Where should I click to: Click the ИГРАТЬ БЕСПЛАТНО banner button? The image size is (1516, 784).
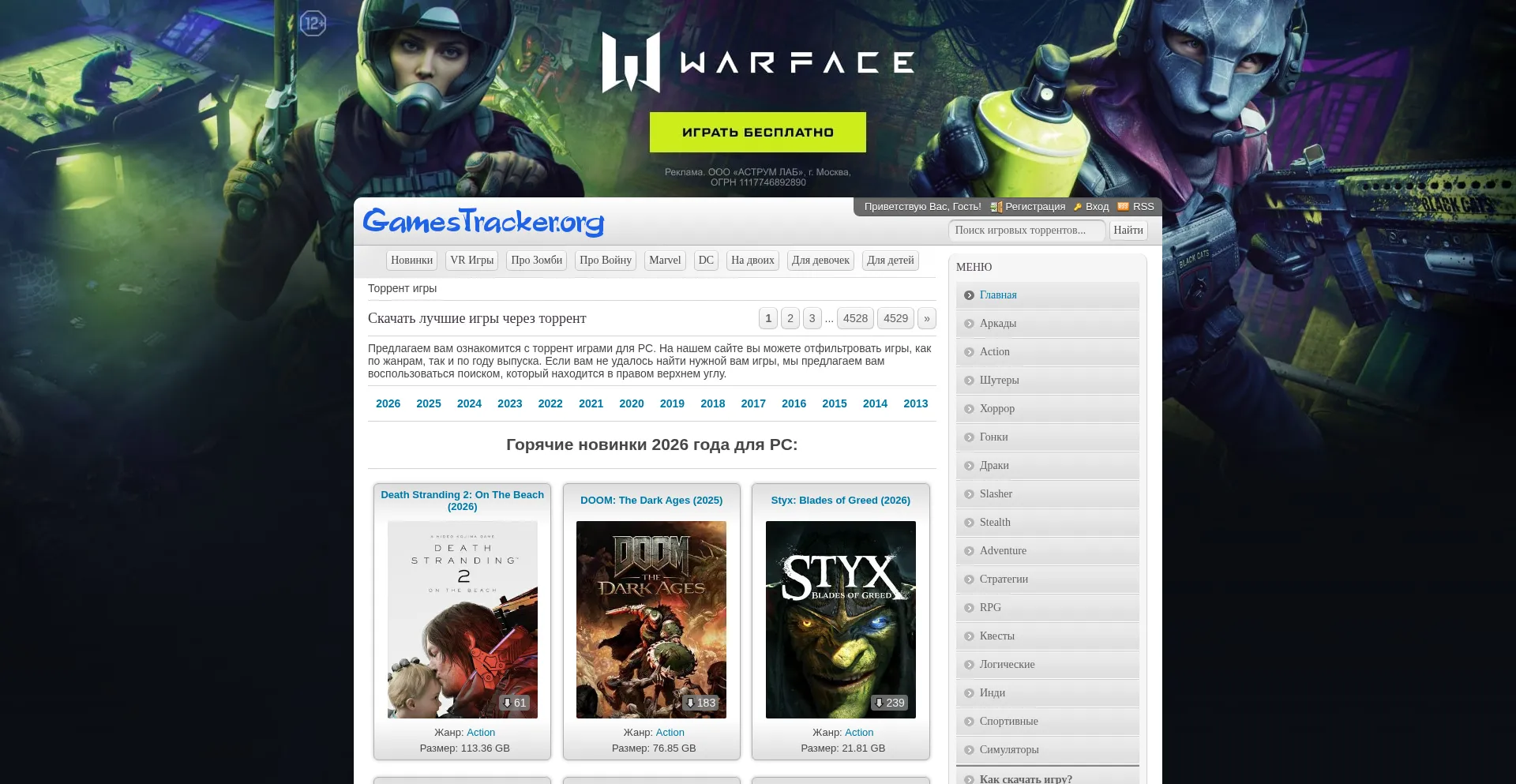click(758, 132)
